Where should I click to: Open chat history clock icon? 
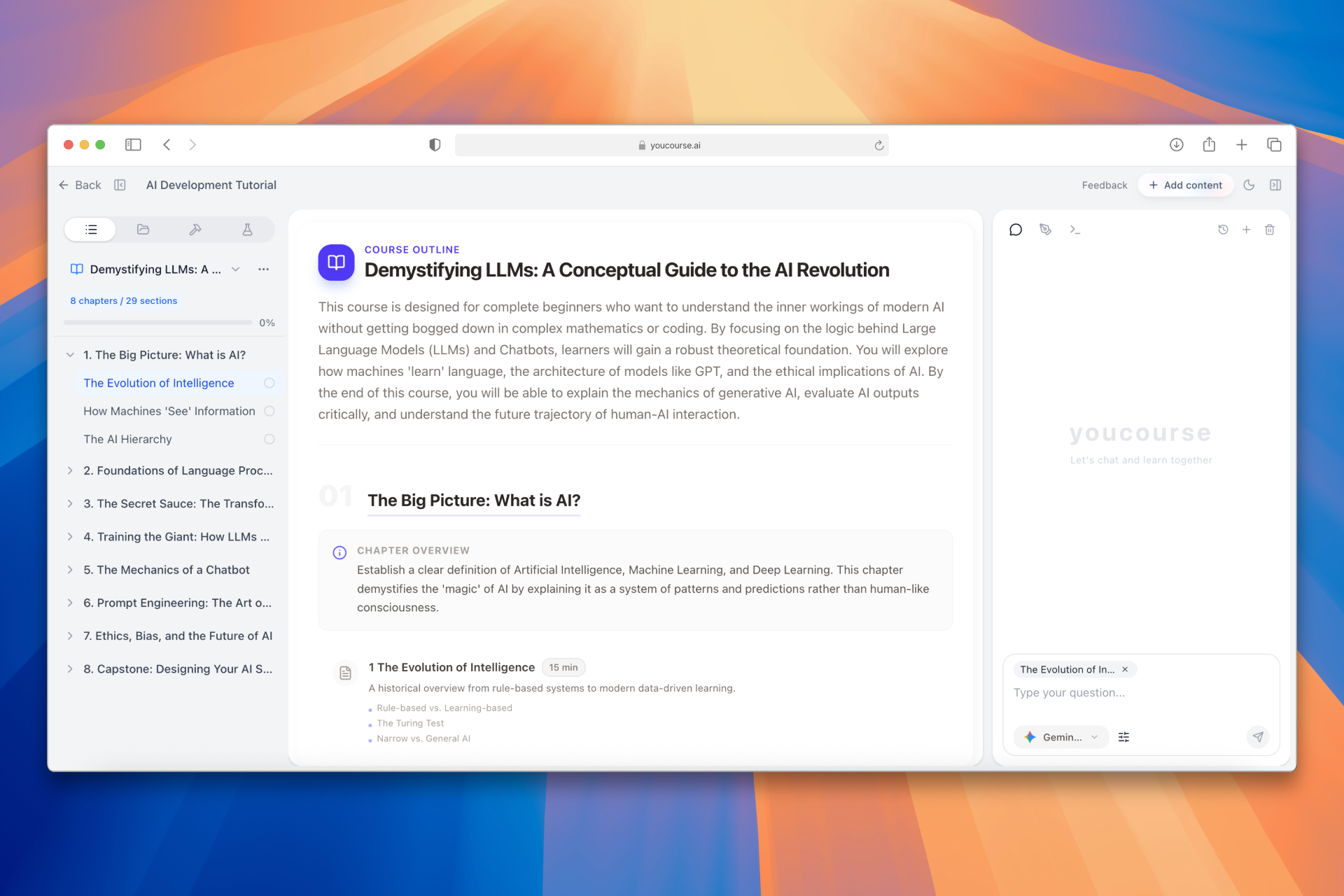1223,230
